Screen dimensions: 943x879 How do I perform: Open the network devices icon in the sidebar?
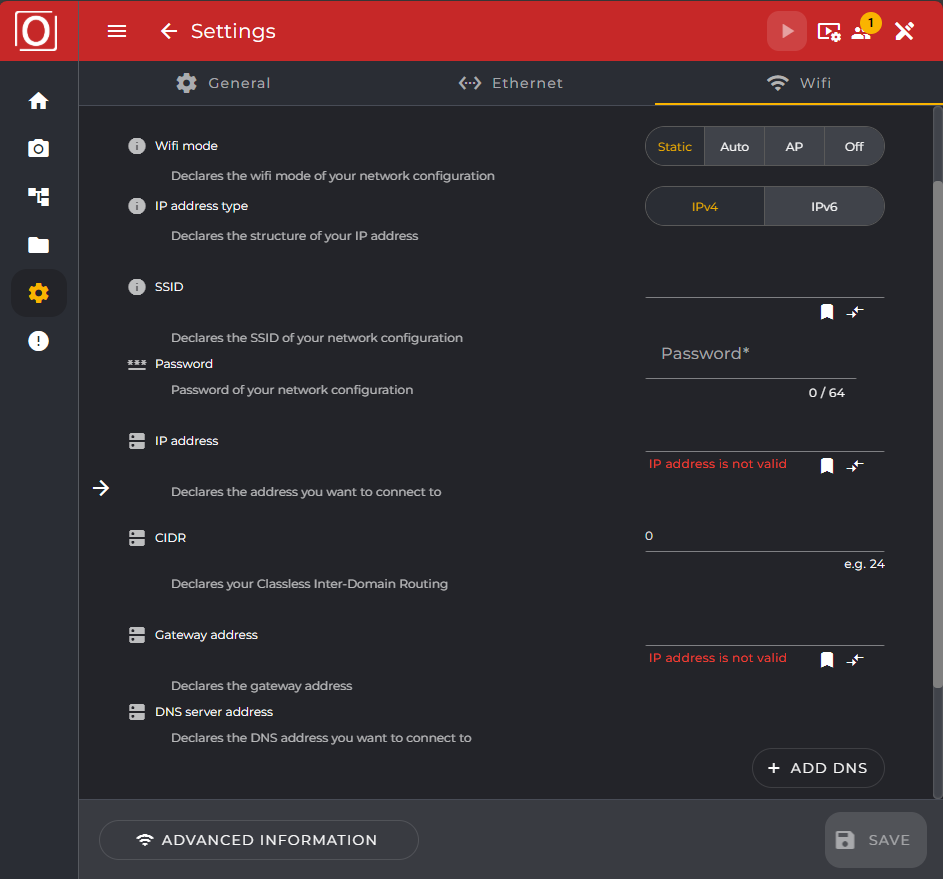click(x=38, y=196)
